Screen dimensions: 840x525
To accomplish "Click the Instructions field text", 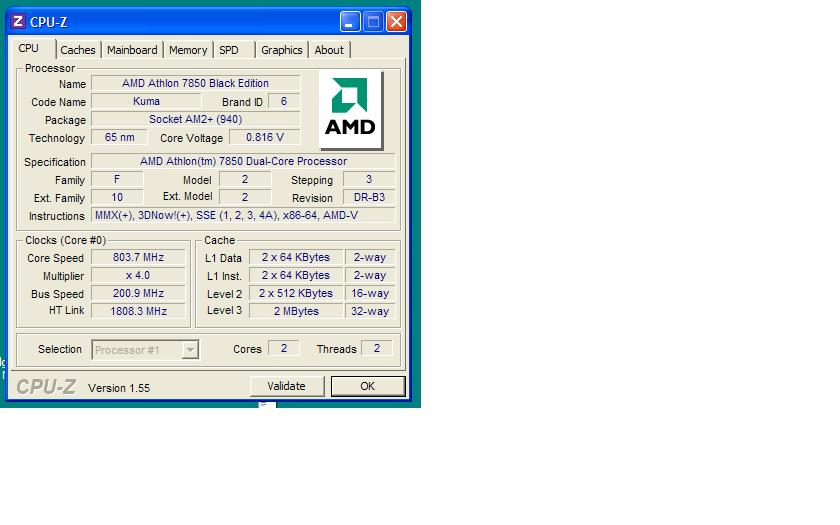I will (x=243, y=215).
